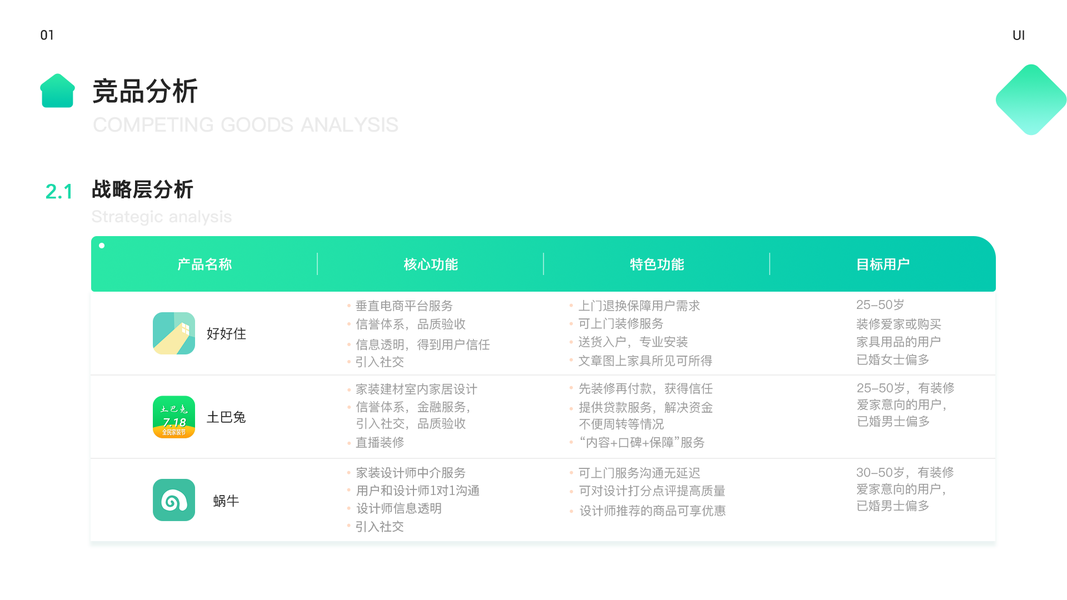This screenshot has width=1067, height=600.
Task: Click the text 家装建材室内家居设计
Action: (x=416, y=389)
